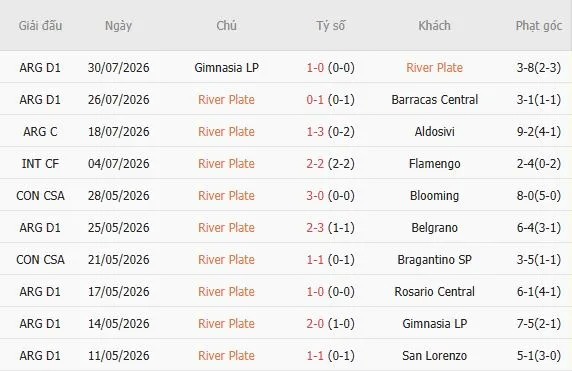Open the 1-3 score against Aldosivi
The width and height of the screenshot is (572, 371).
click(315, 131)
